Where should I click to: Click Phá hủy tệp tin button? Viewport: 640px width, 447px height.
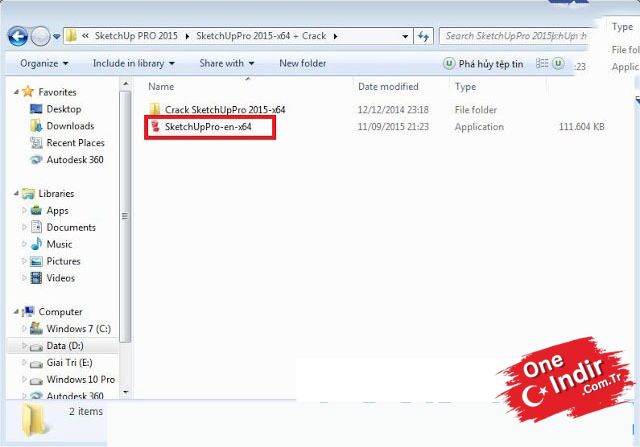[x=491, y=64]
